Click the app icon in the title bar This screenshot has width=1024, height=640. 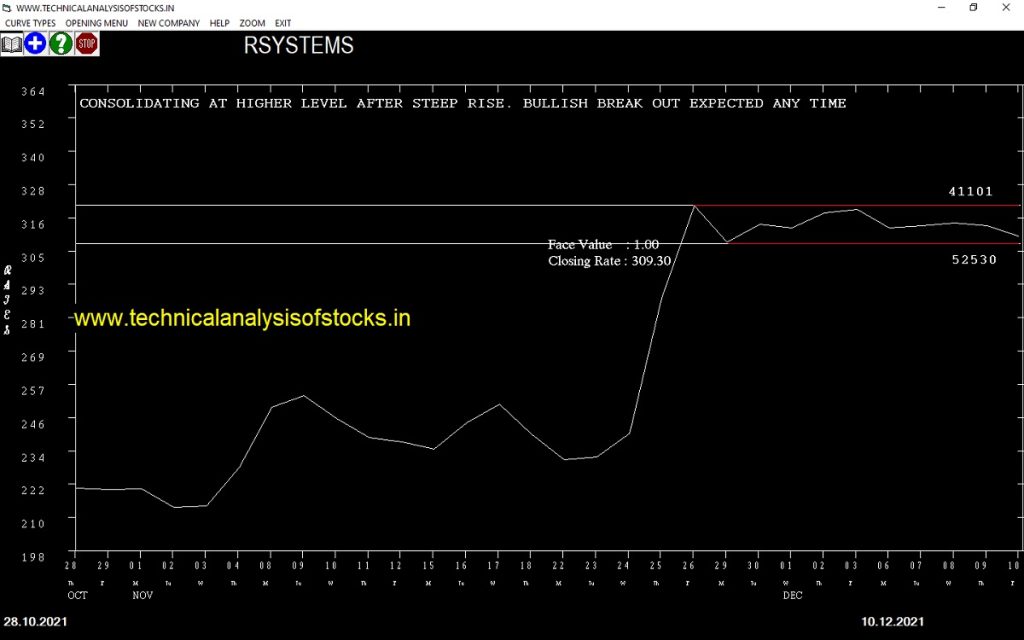click(8, 8)
